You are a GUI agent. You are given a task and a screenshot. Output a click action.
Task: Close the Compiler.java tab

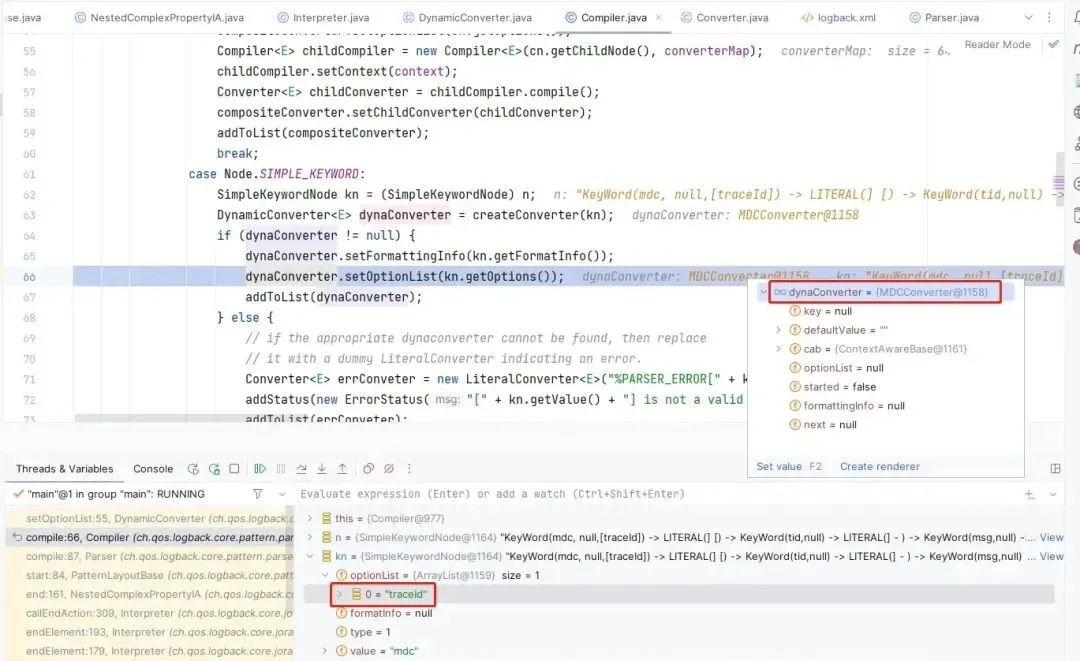click(658, 17)
